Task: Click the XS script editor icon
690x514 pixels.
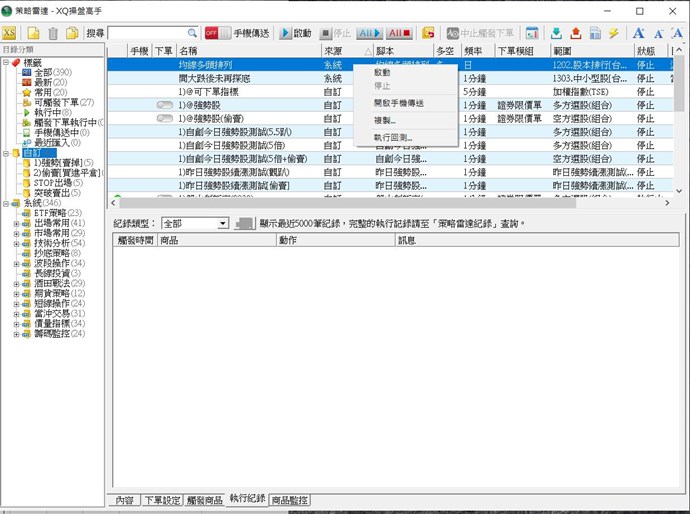Action: coord(9,33)
